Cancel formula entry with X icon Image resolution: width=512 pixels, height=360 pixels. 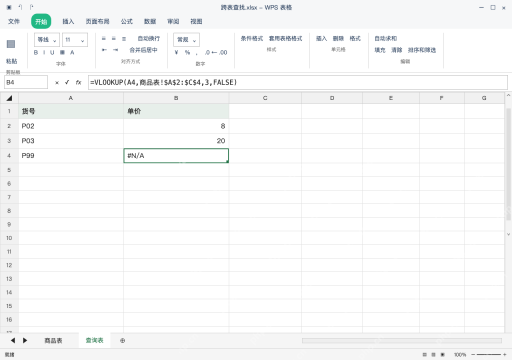pos(57,82)
